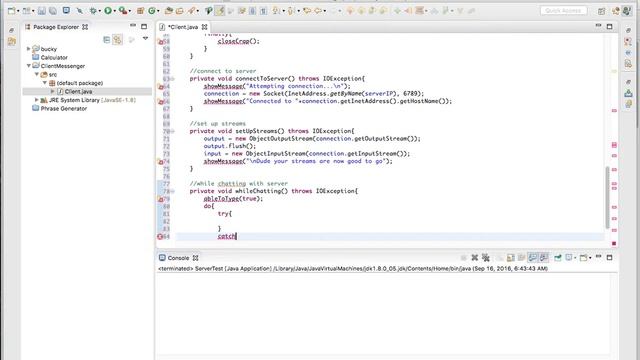Click the editor vertical scrollbar
The width and height of the screenshot is (640, 360).
(x=607, y=198)
